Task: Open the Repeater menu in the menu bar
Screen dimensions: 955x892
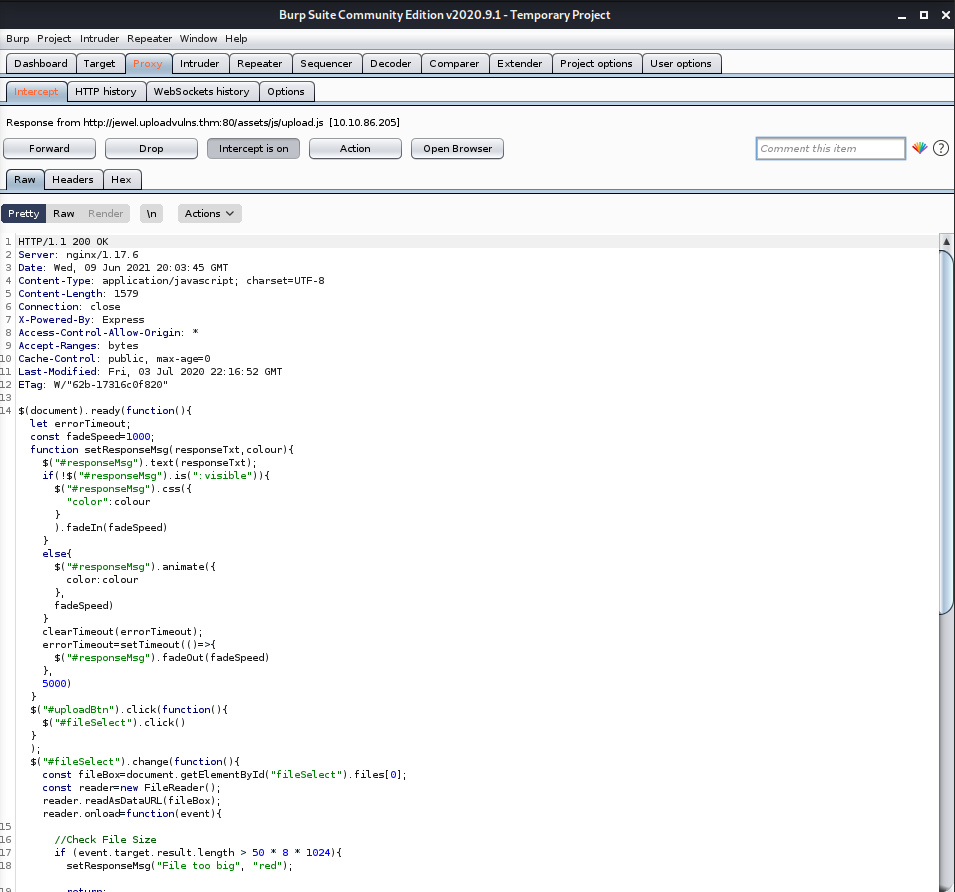Action: point(150,38)
